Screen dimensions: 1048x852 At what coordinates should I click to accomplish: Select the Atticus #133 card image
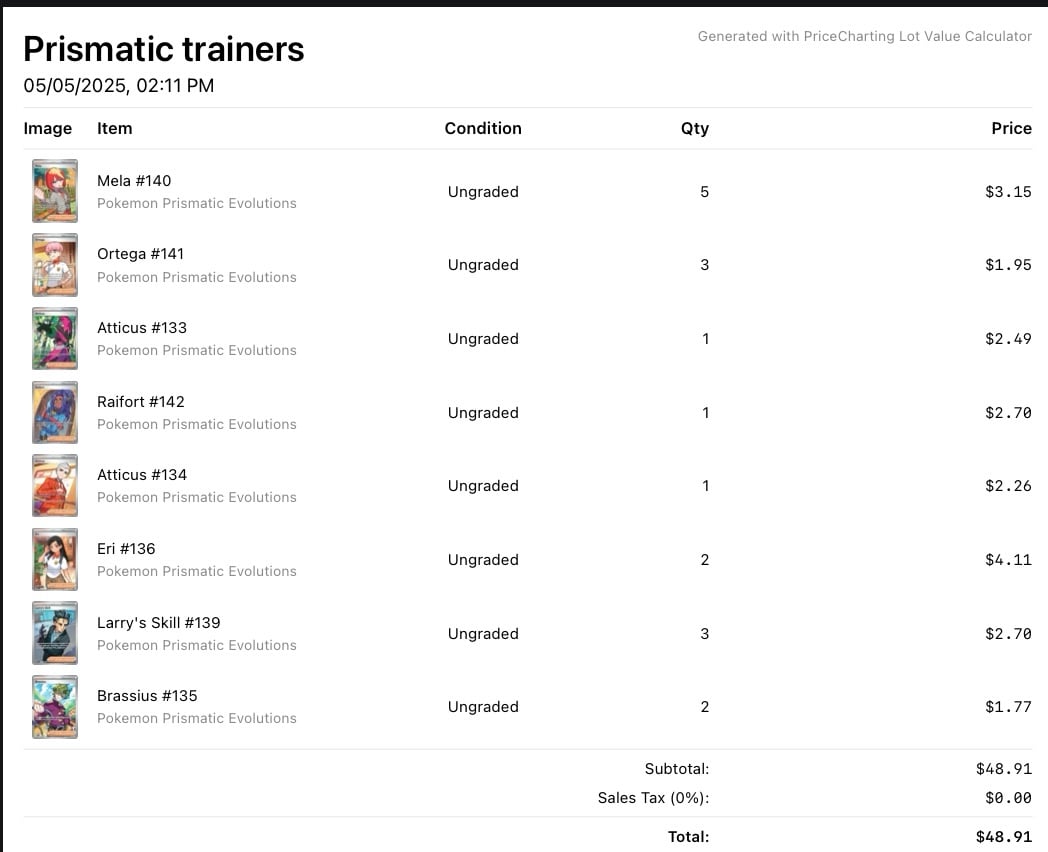pos(55,339)
